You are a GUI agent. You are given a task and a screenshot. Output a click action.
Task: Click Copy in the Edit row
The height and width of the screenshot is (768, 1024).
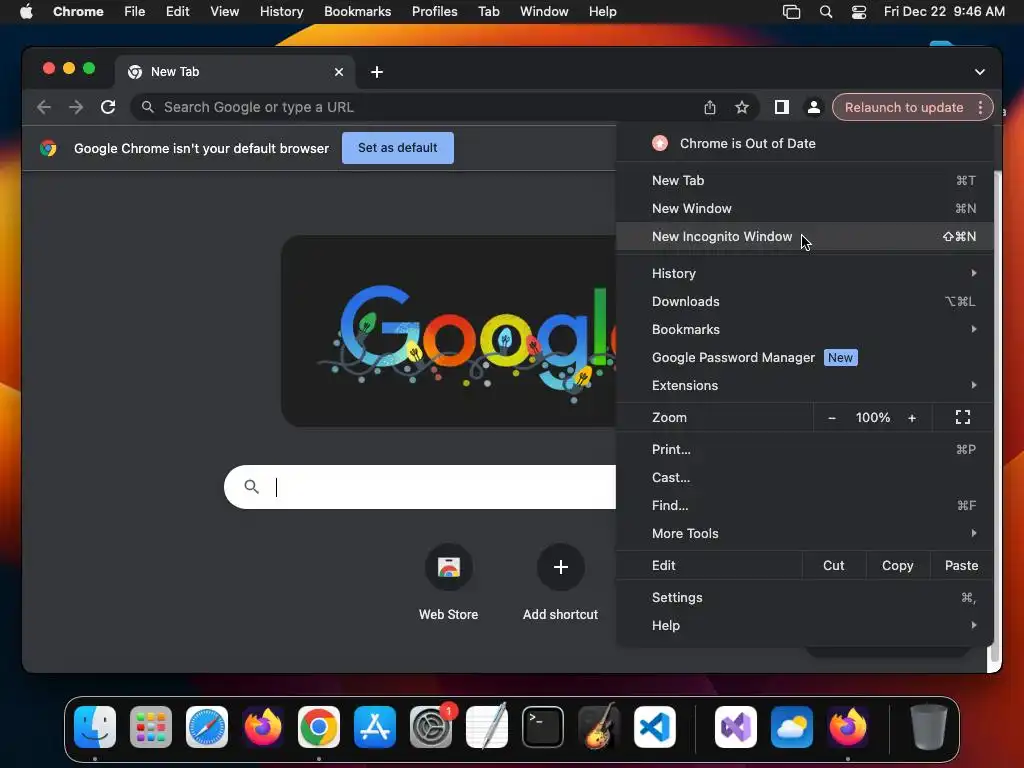[897, 566]
